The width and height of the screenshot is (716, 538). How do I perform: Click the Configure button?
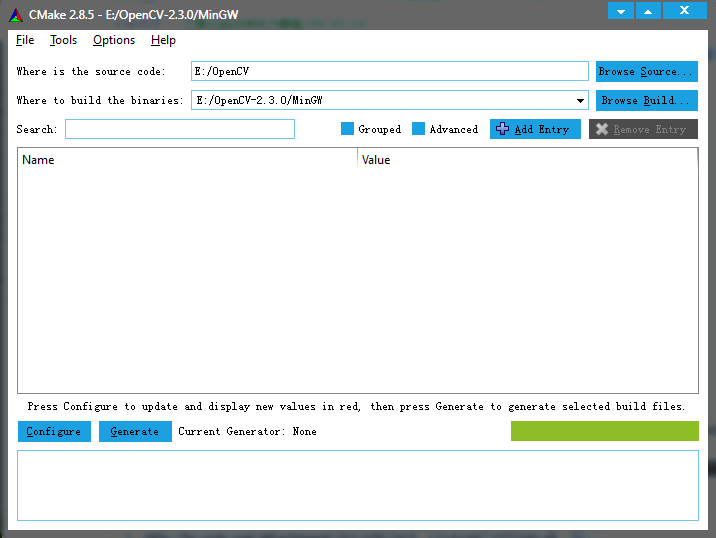pos(54,432)
